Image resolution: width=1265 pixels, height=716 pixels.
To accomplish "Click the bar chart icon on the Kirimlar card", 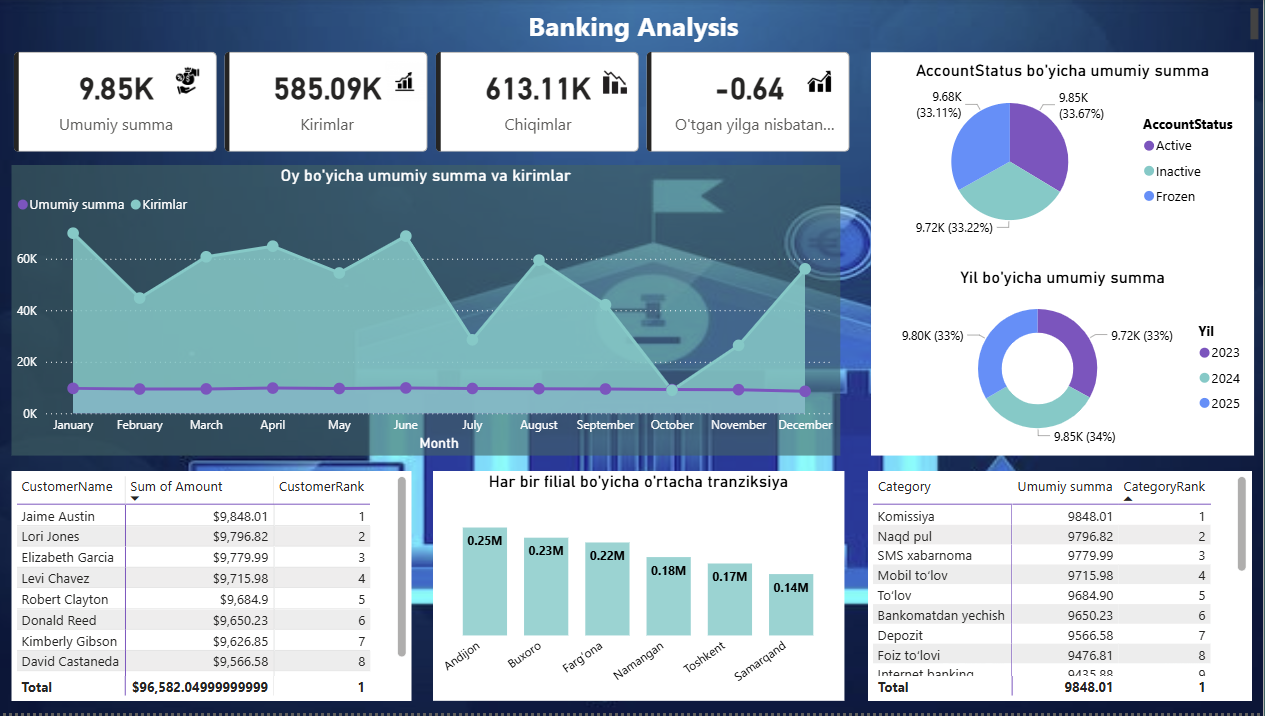I will 403,83.
